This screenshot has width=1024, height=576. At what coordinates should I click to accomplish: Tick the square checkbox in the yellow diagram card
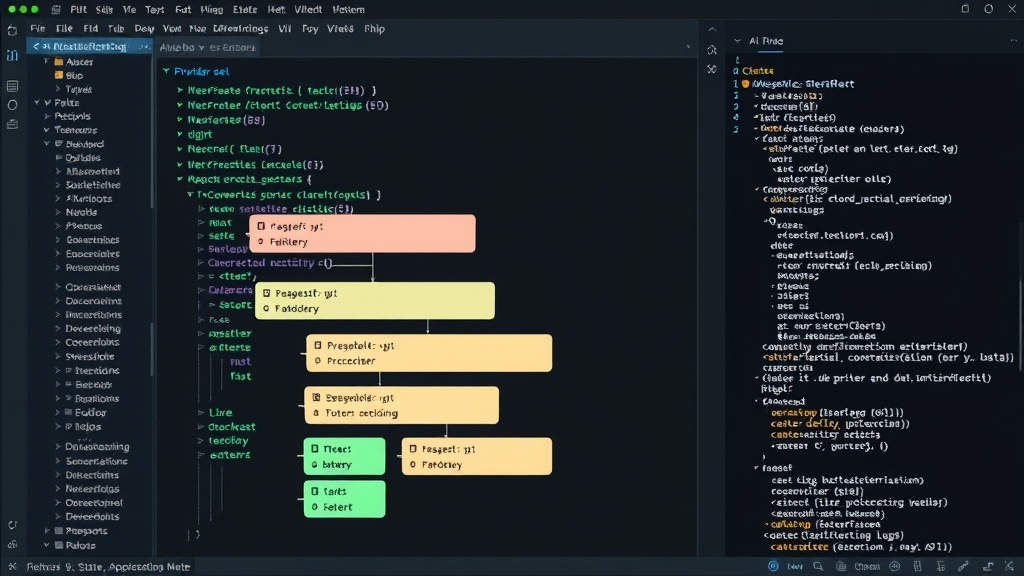pos(266,293)
